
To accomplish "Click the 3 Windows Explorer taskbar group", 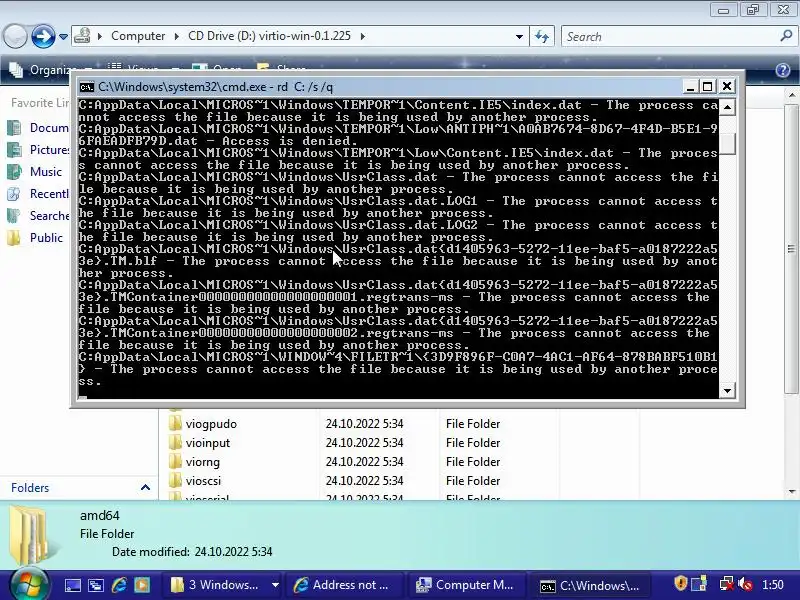I will [216, 585].
